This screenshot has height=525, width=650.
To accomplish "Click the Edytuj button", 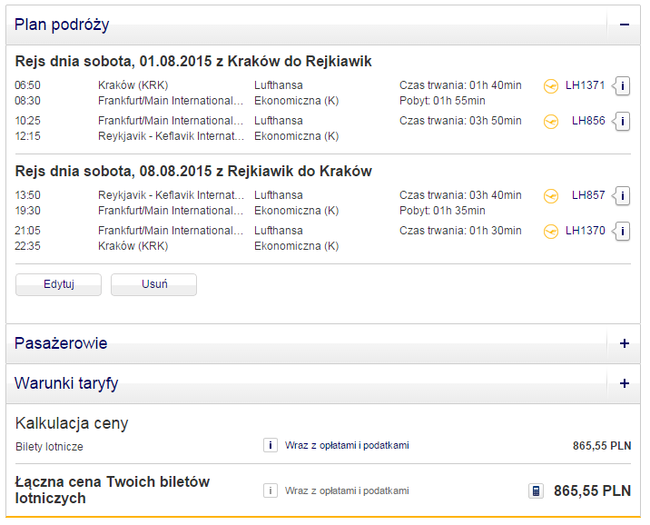I will tap(58, 284).
